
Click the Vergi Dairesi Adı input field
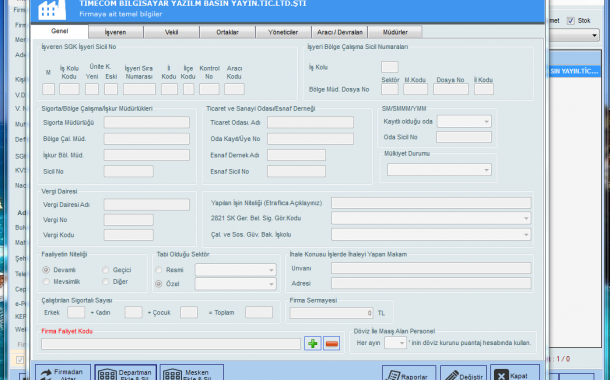point(147,205)
